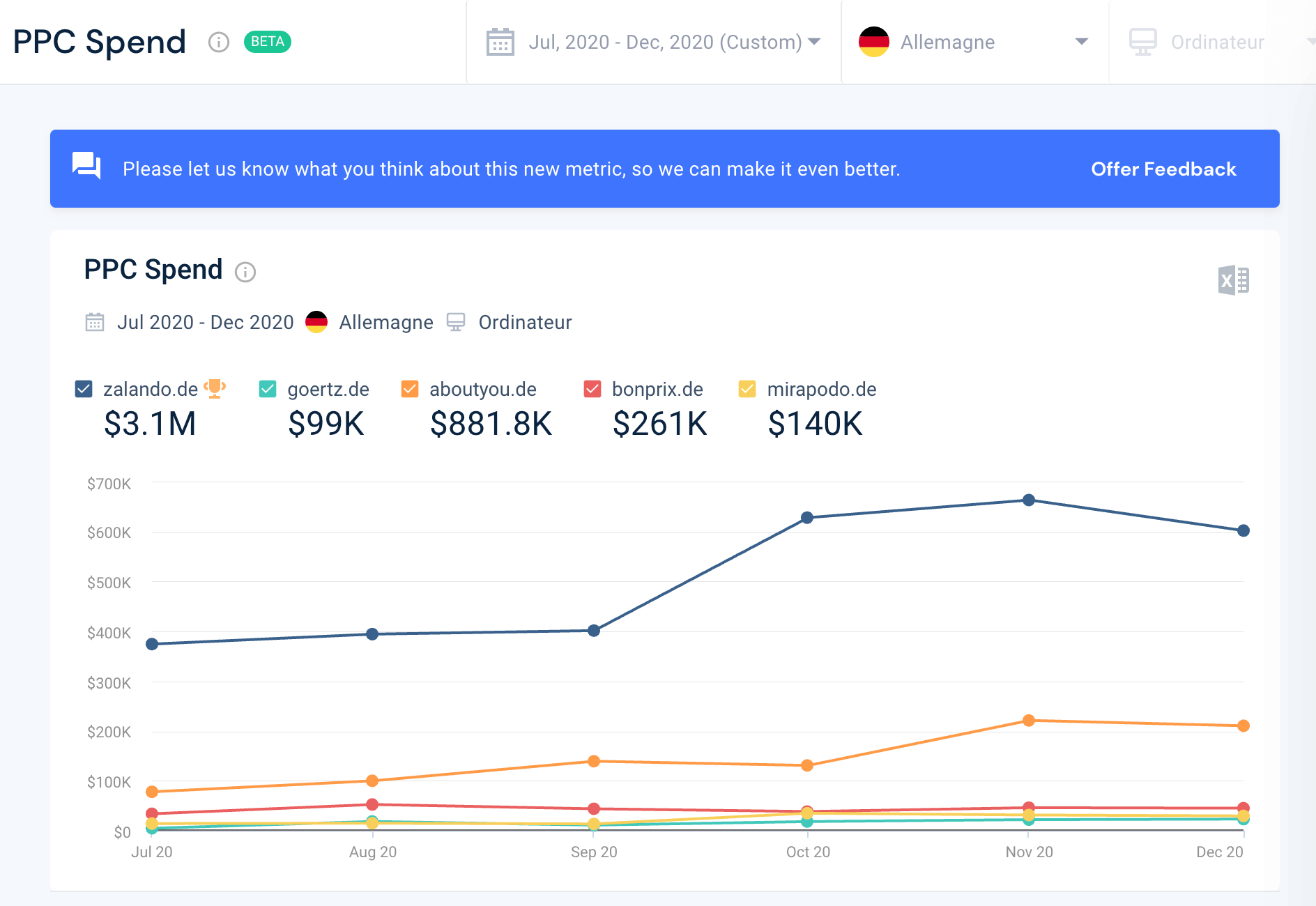
Task: Click the mirapodo.de legend label
Action: pyautogui.click(x=821, y=389)
